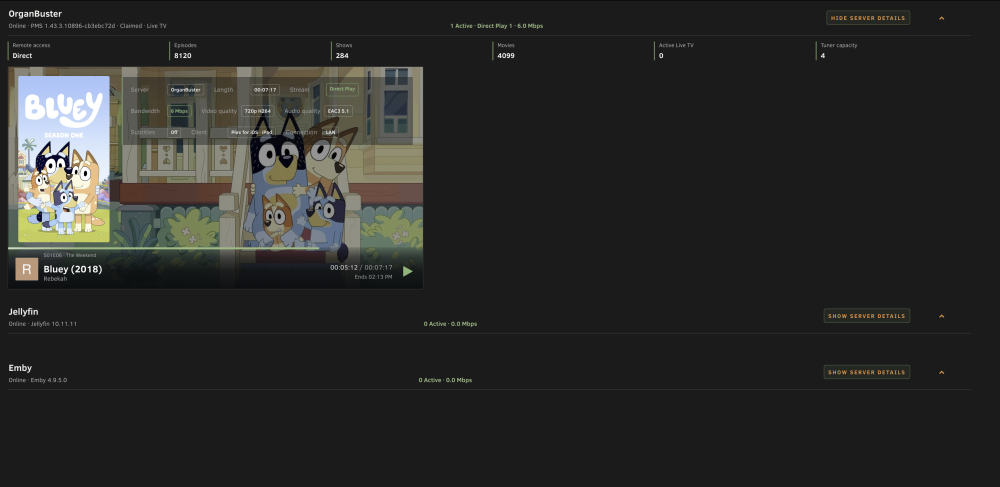Click 'Online · Emby 4.9.5.0' version text

[x=38, y=380]
